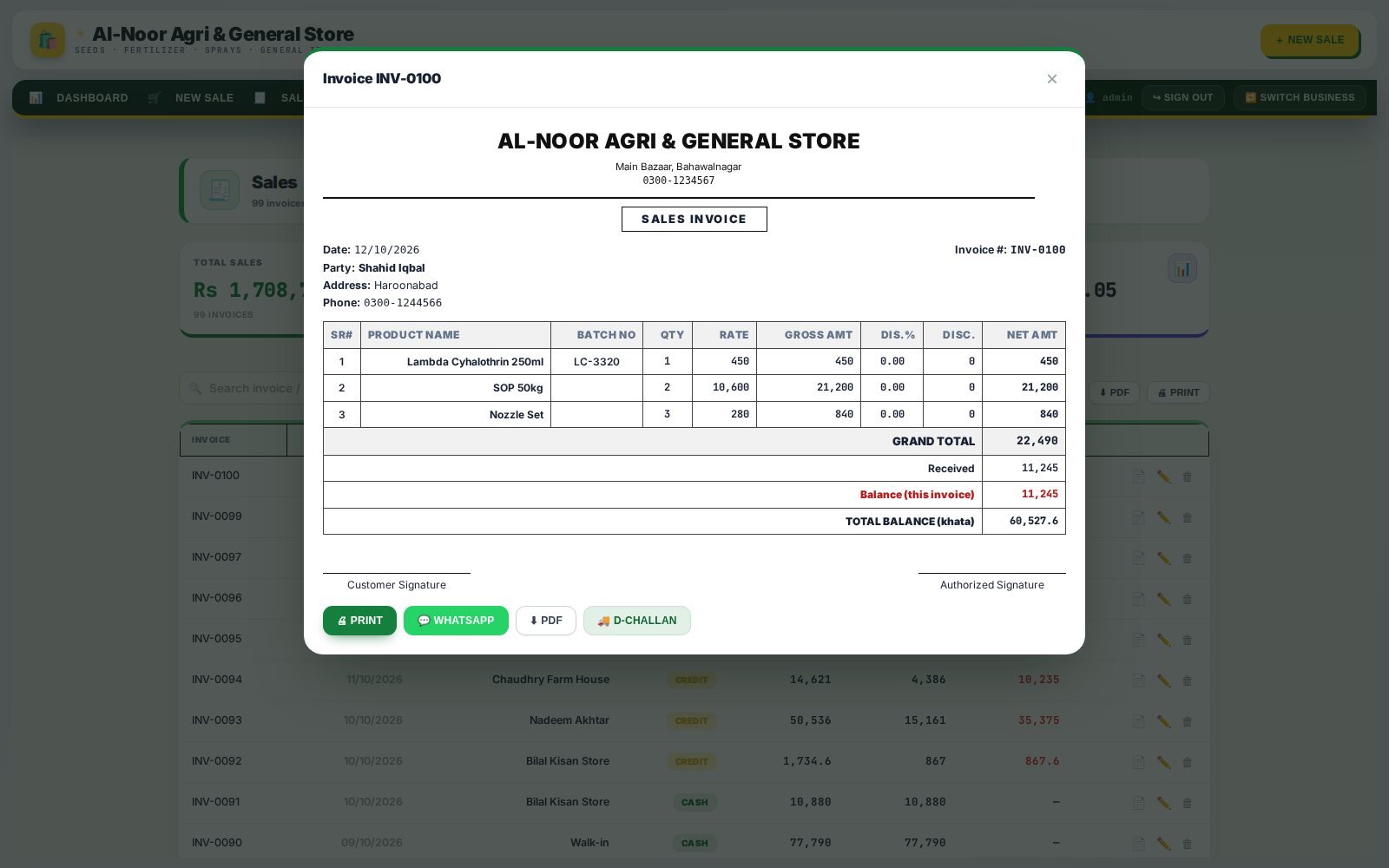Delete trash icon for row INV-0100
This screenshot has height=868, width=1389.
tap(1187, 477)
